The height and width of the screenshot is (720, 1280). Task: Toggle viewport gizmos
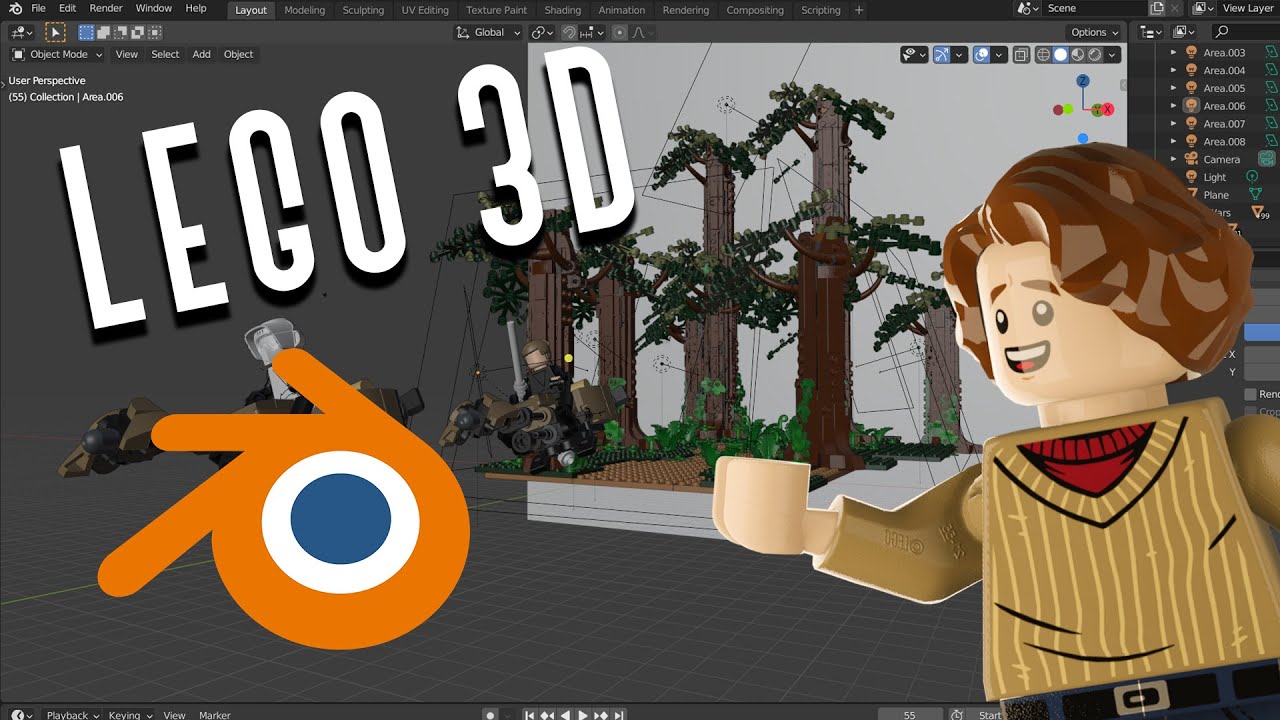coord(941,55)
